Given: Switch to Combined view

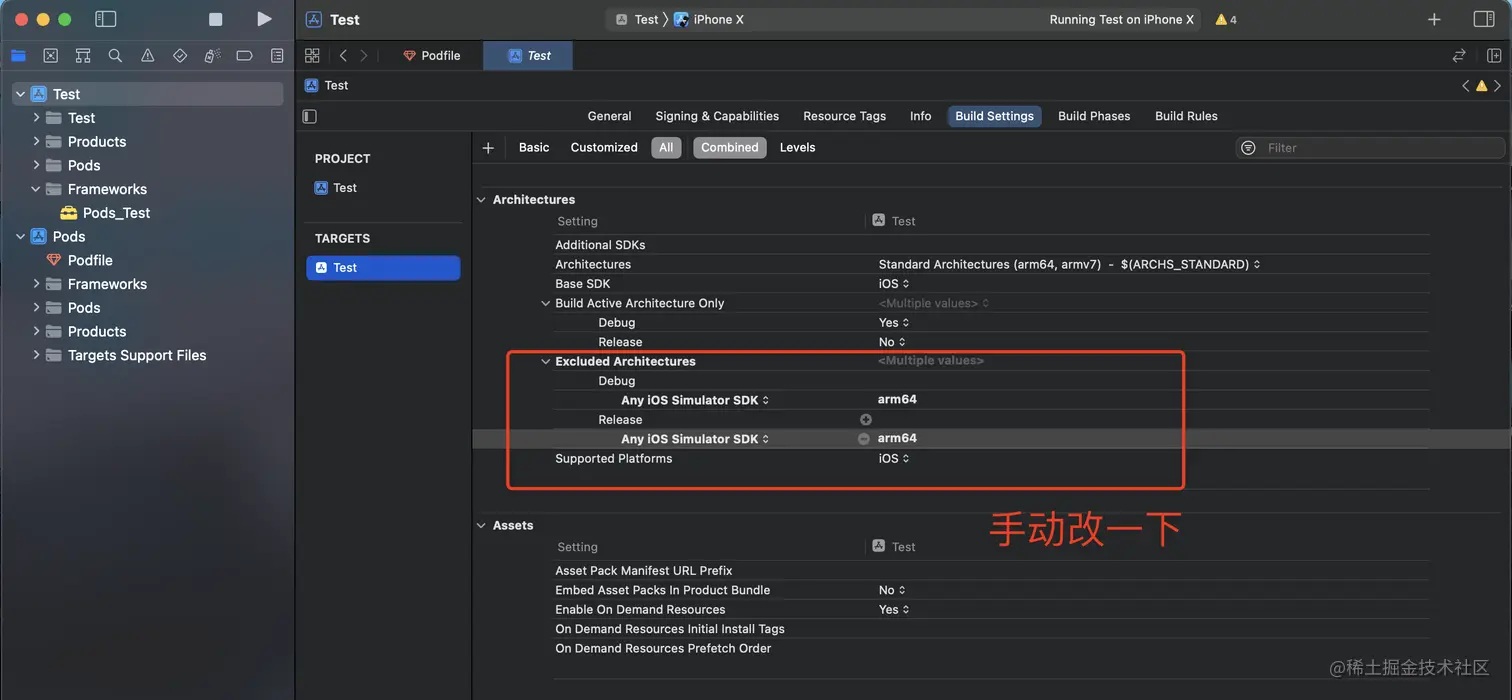Looking at the screenshot, I should pyautogui.click(x=730, y=147).
